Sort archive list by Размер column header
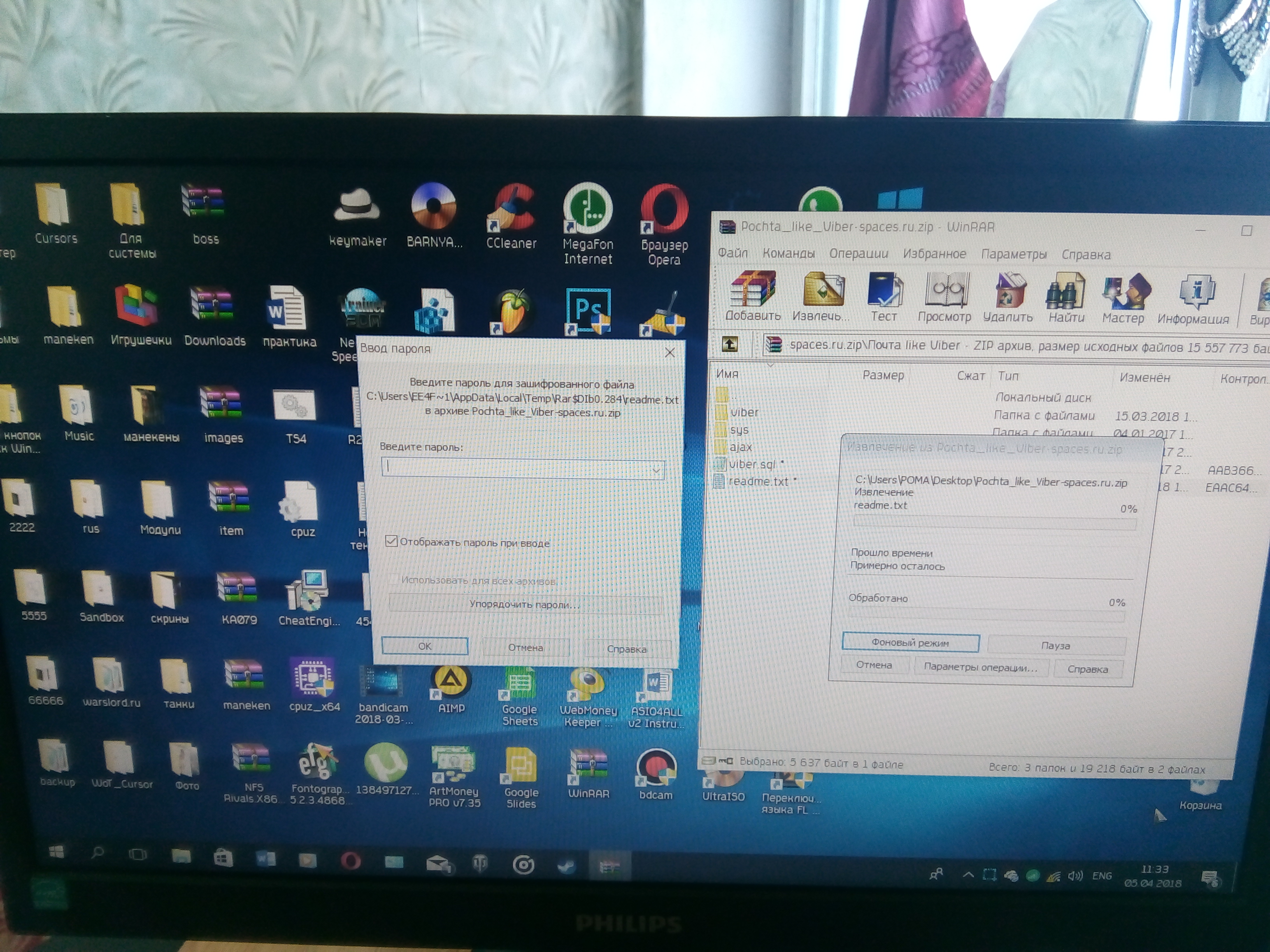 [x=883, y=375]
